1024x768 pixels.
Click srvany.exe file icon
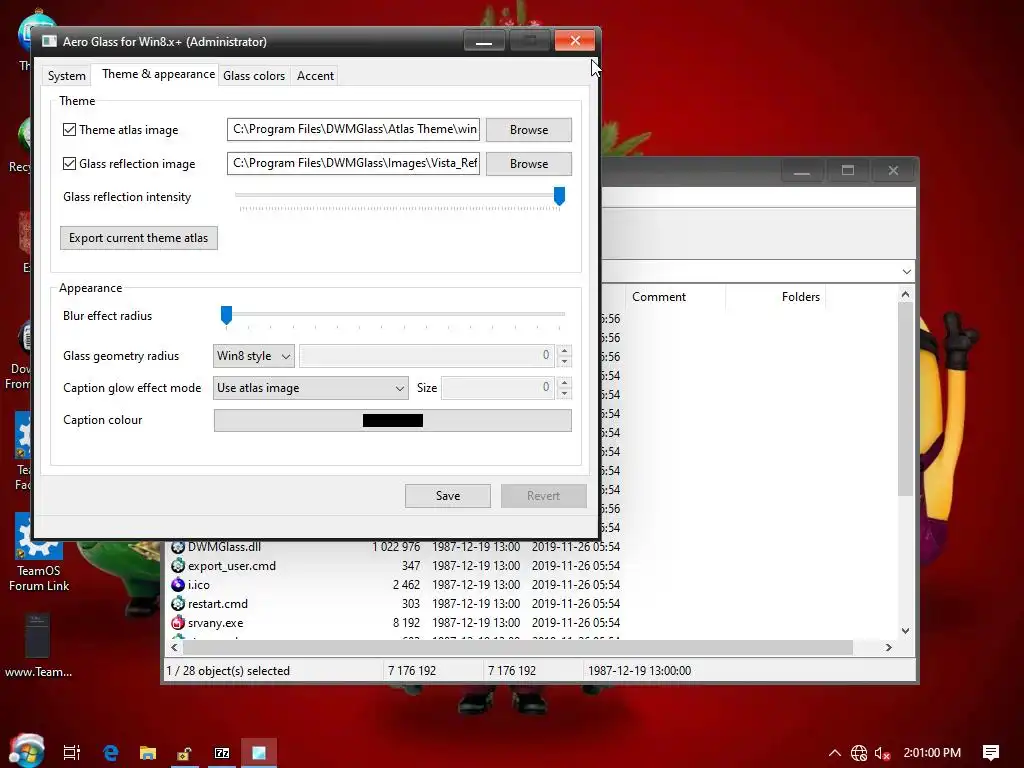coord(178,622)
